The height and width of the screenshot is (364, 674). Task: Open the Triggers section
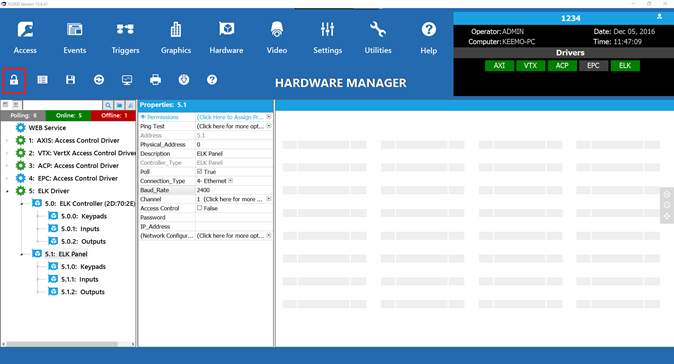(x=125, y=38)
